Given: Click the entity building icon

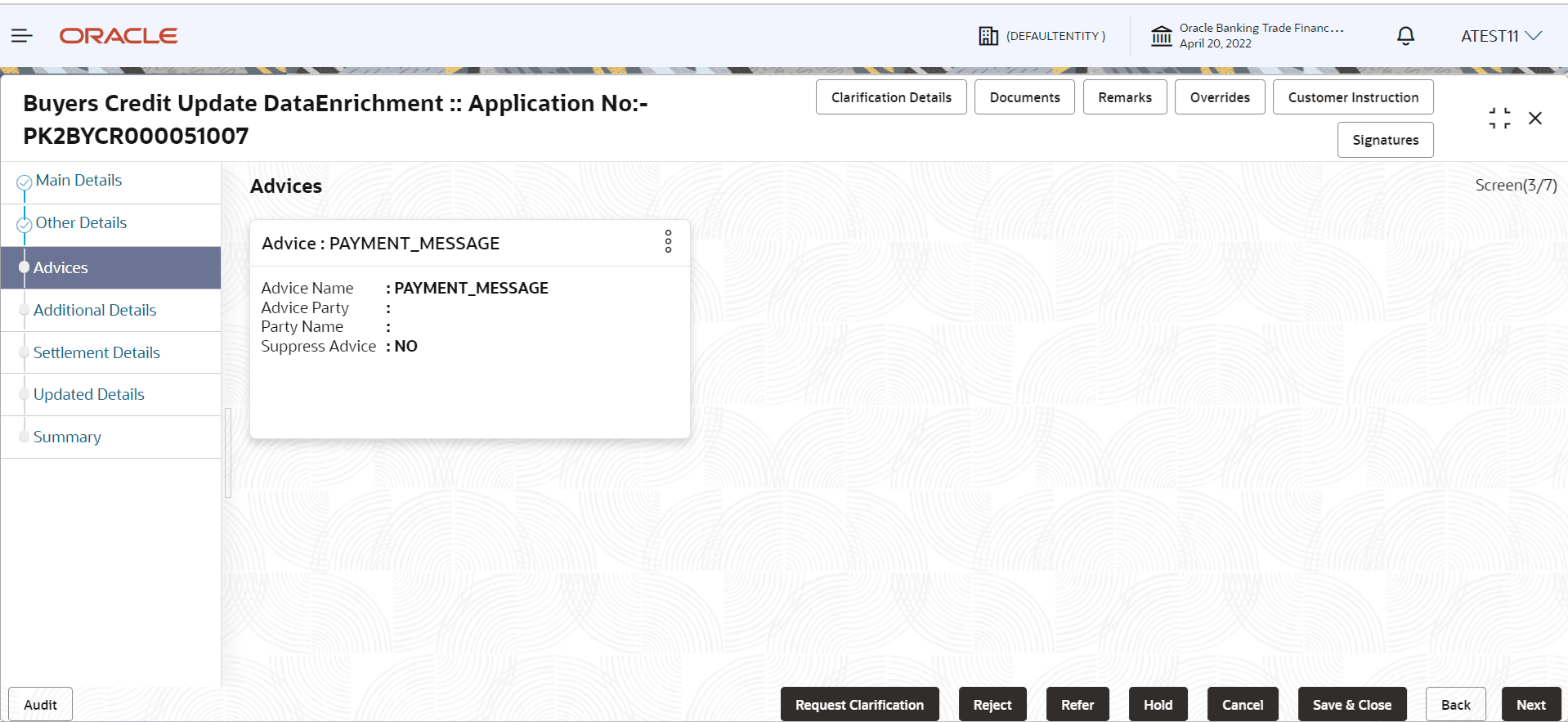Looking at the screenshot, I should tap(988, 36).
